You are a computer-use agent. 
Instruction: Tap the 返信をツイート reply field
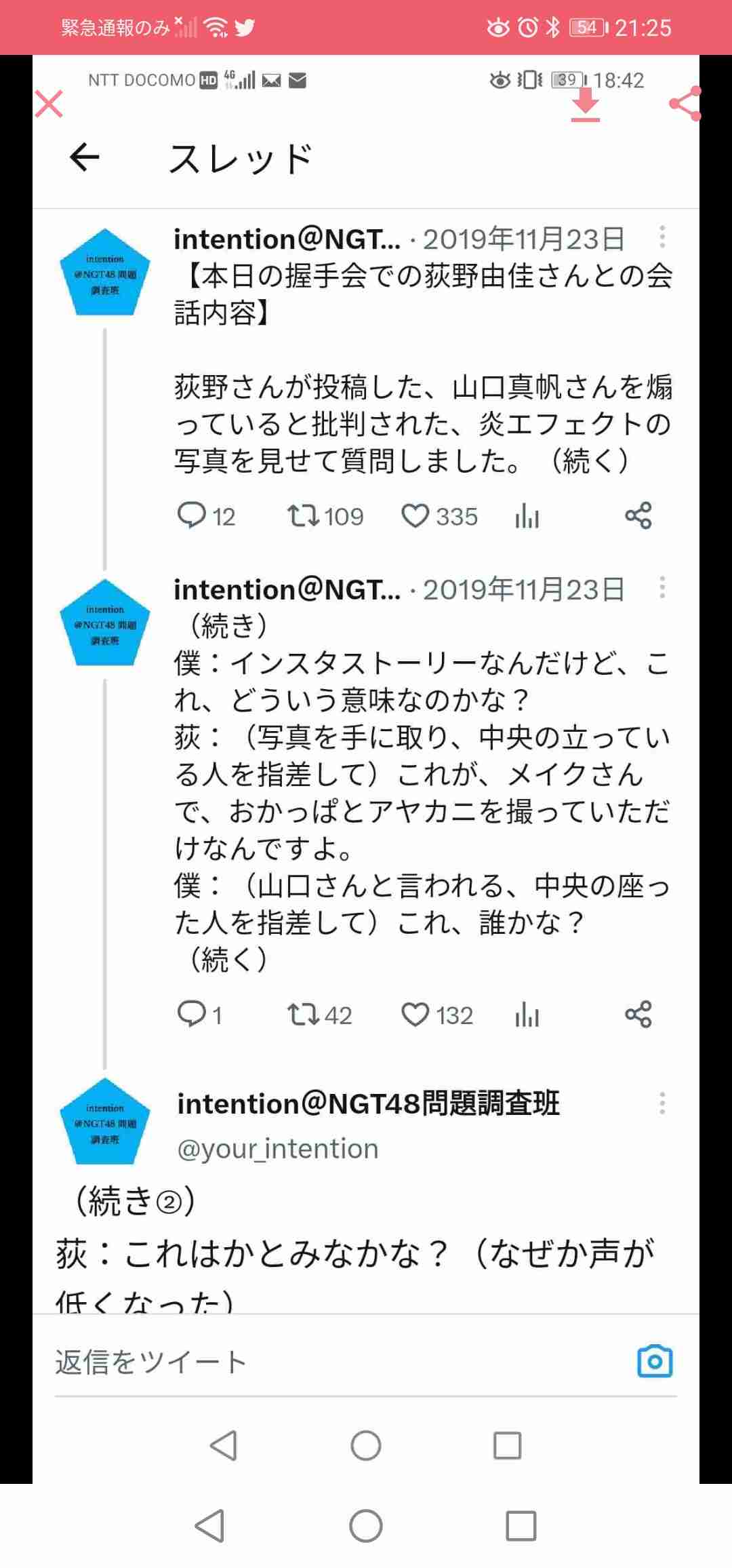pos(339,1362)
